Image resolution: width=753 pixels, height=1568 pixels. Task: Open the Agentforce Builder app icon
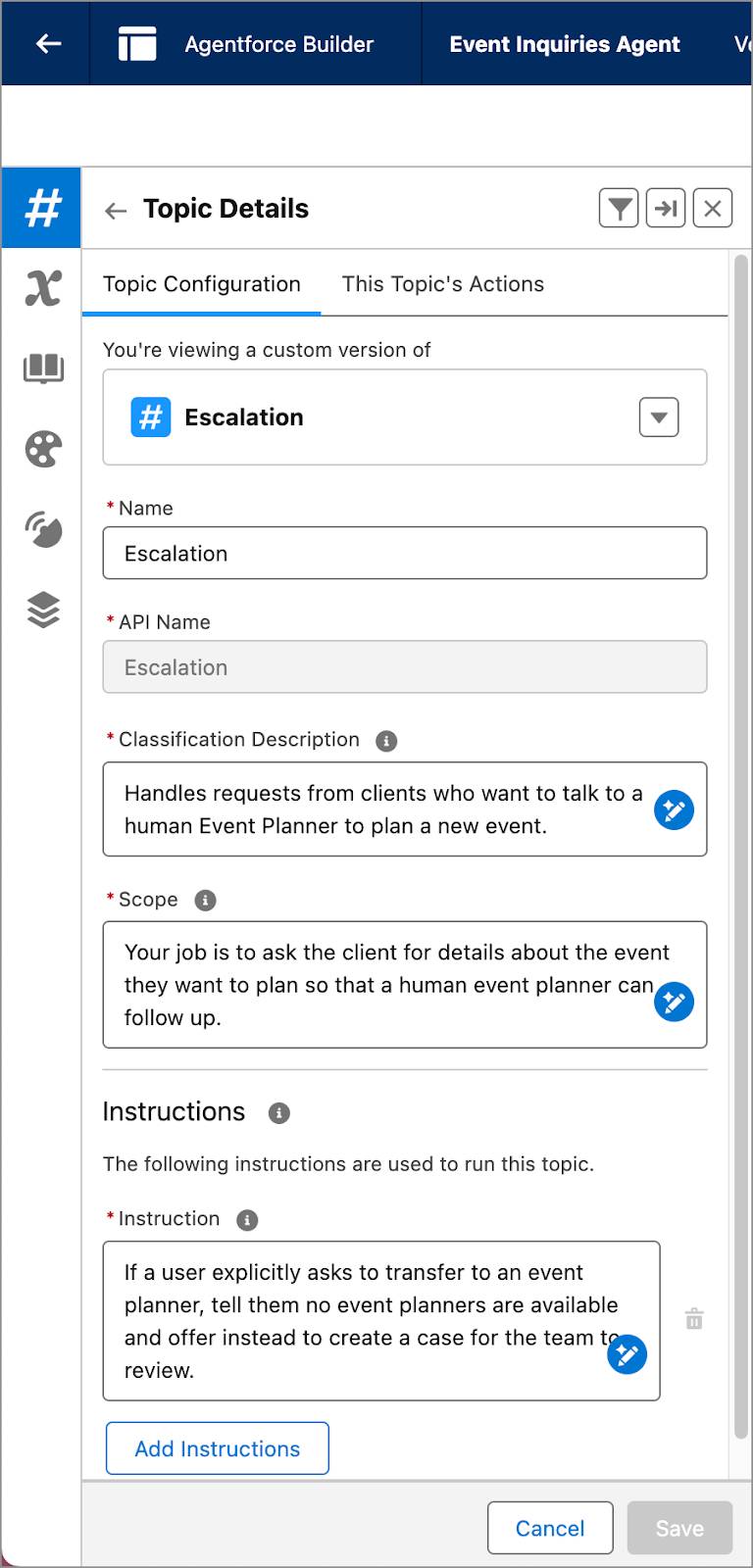[137, 44]
